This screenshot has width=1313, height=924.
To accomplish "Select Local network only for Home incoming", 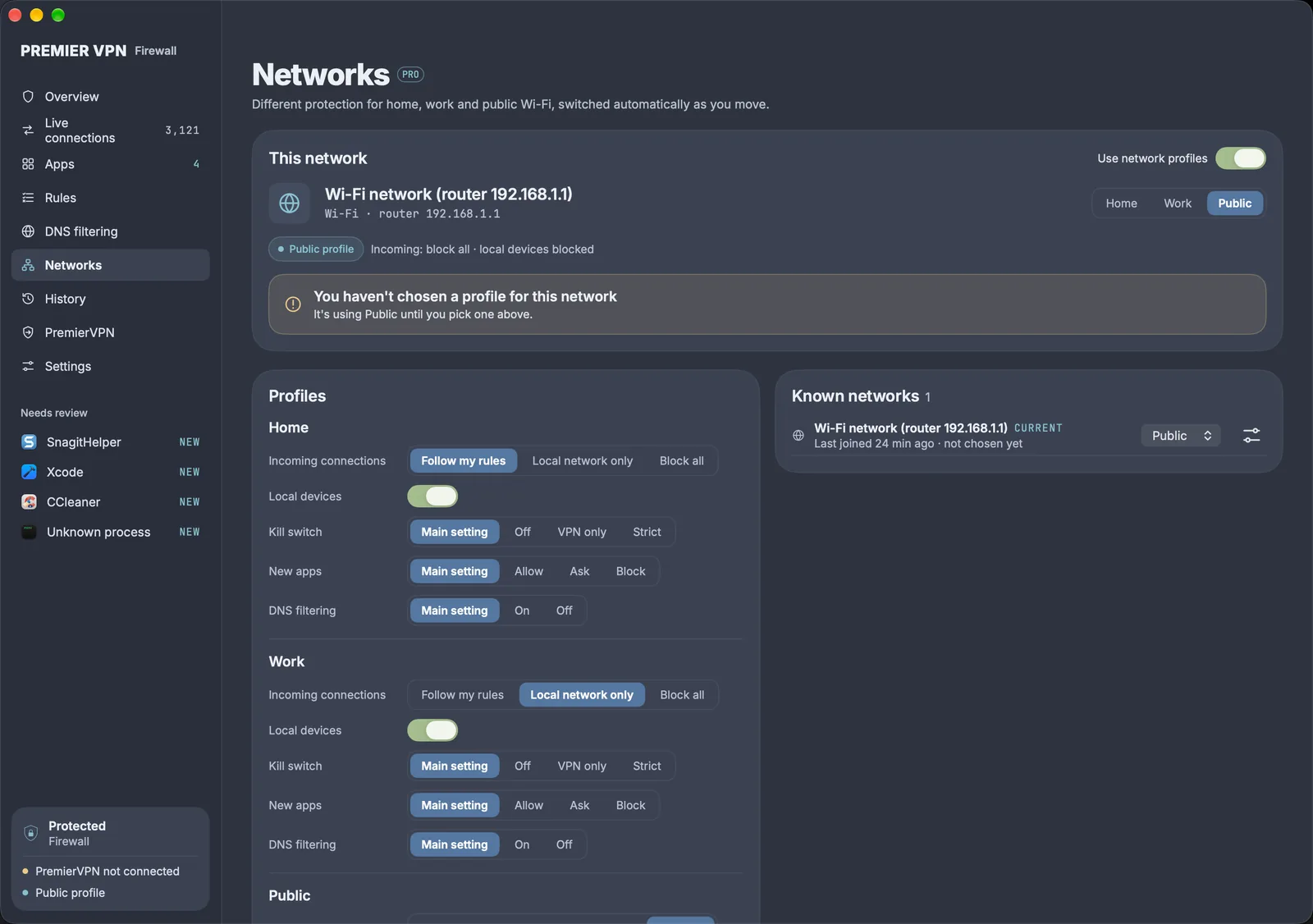I will (x=583, y=461).
